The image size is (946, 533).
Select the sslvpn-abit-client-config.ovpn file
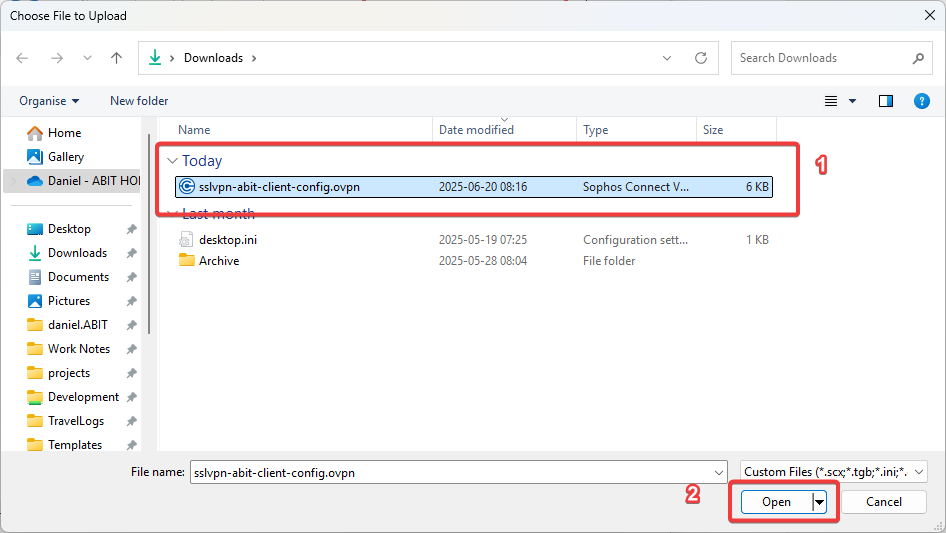[474, 187]
